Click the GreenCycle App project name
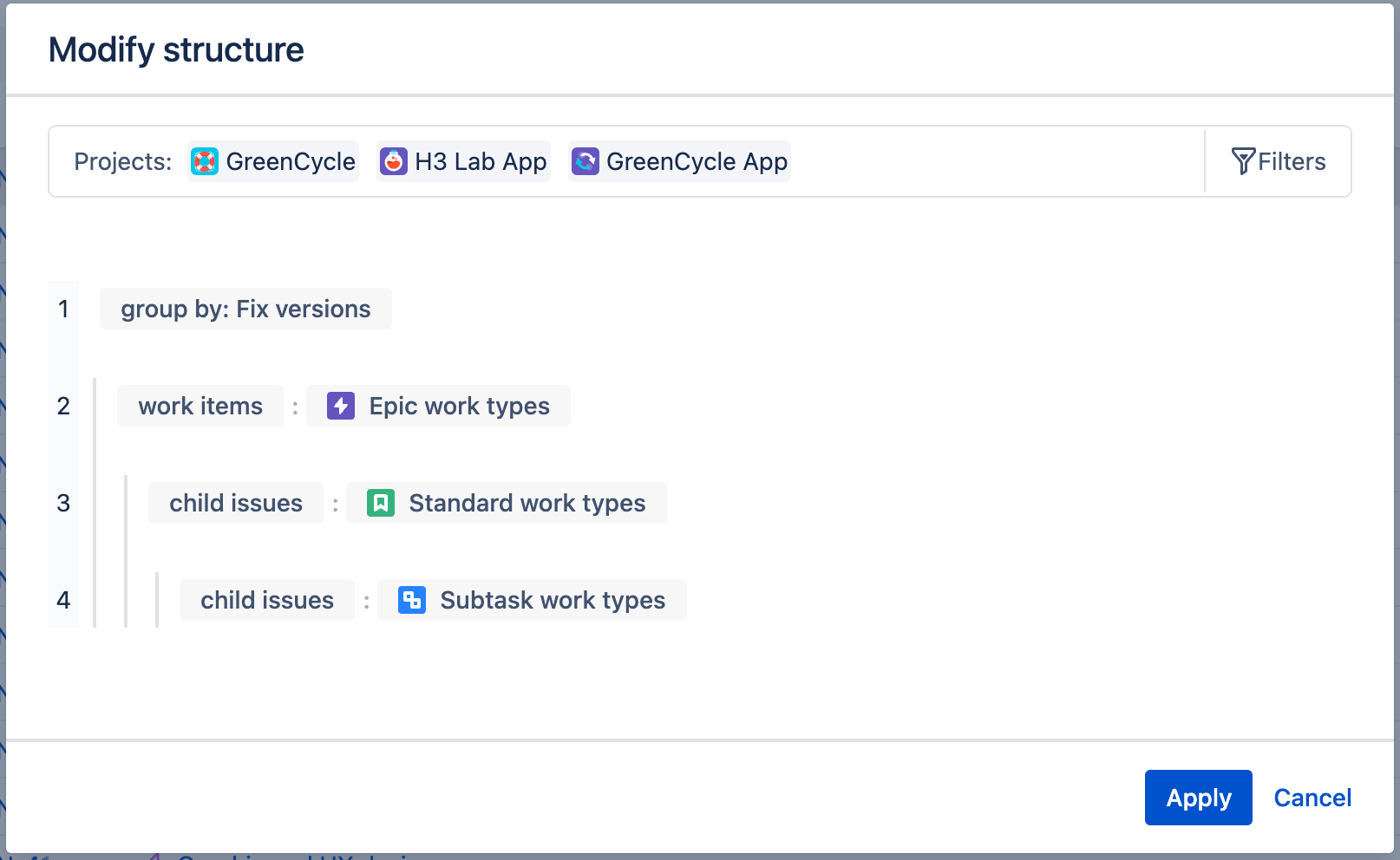1400x860 pixels. tap(697, 161)
